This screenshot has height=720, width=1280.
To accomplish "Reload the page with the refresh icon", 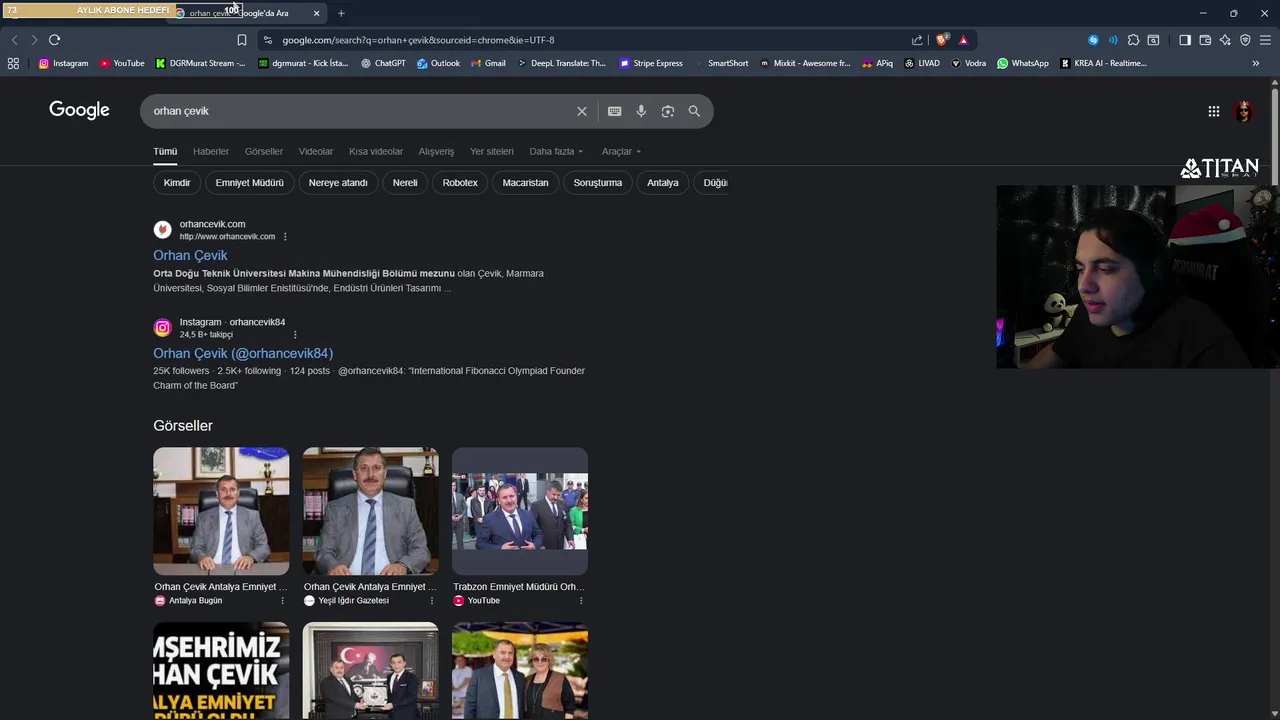I will (54, 40).
